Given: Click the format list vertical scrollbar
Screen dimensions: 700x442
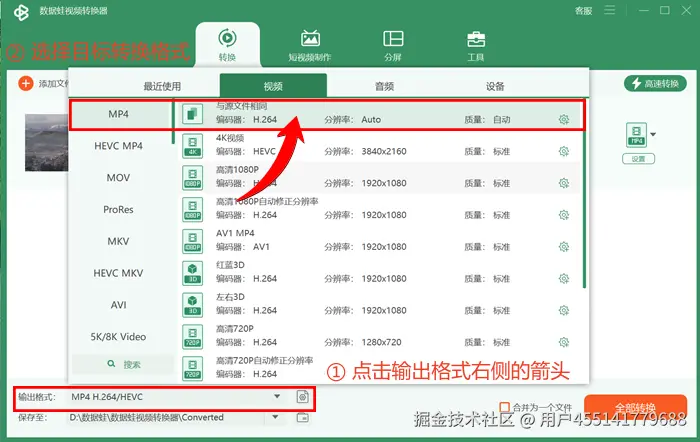Looking at the screenshot, I should point(173,122).
